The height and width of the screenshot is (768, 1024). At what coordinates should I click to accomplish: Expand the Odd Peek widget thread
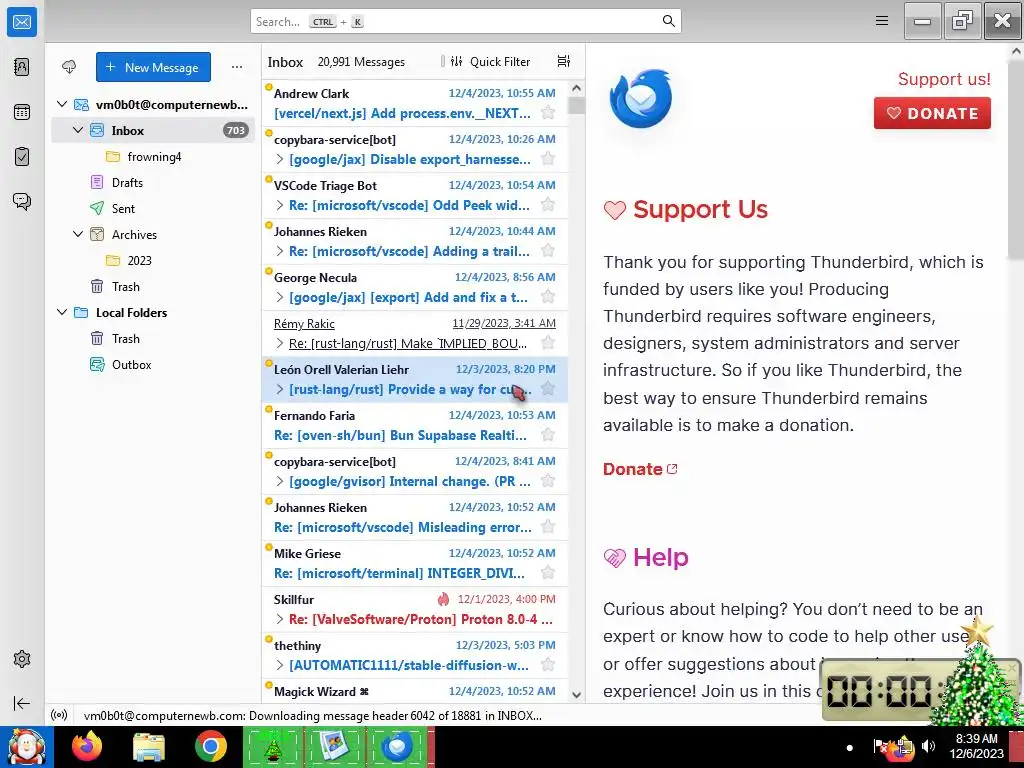click(x=280, y=205)
